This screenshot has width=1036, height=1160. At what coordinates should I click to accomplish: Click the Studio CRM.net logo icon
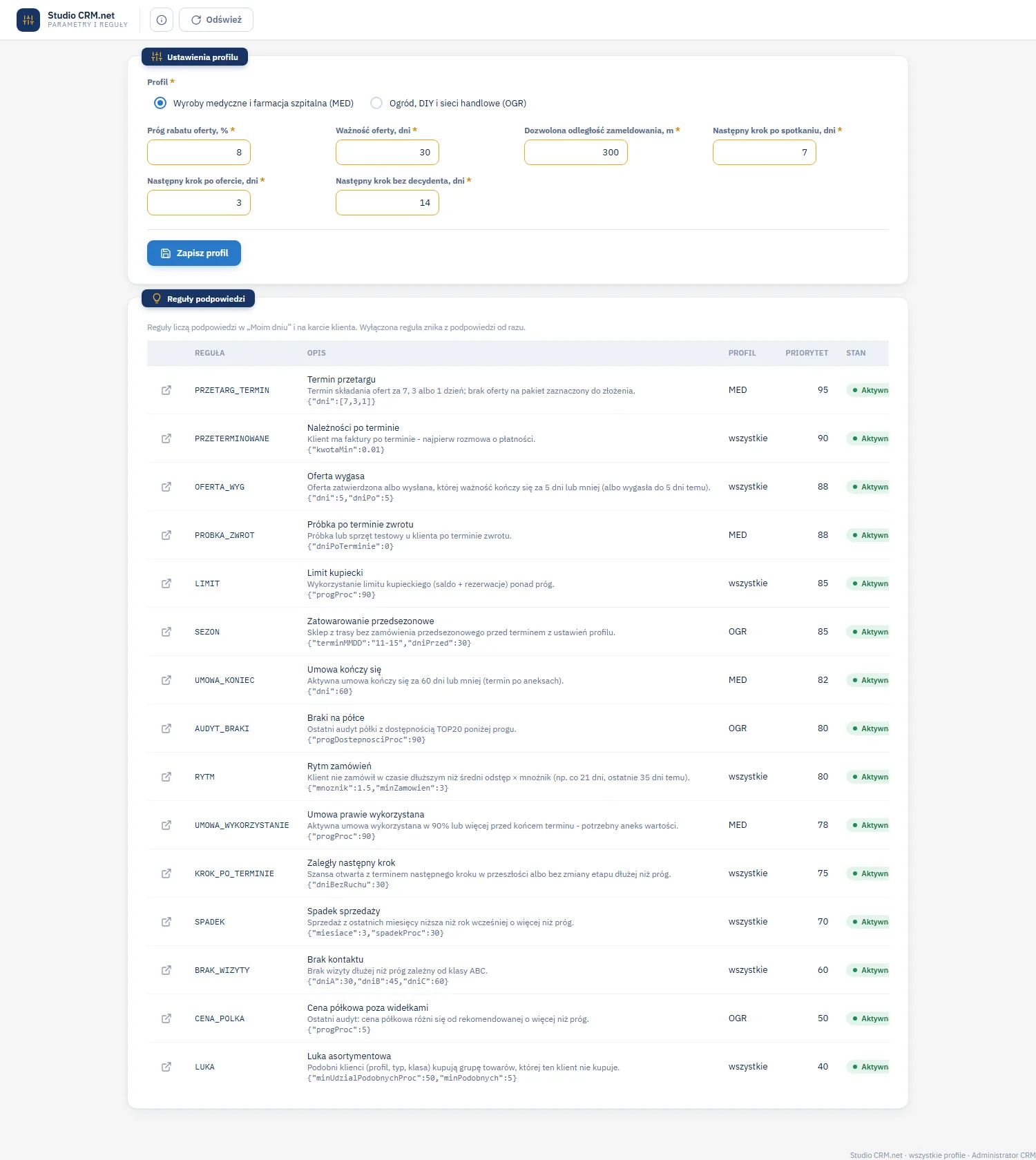click(28, 20)
